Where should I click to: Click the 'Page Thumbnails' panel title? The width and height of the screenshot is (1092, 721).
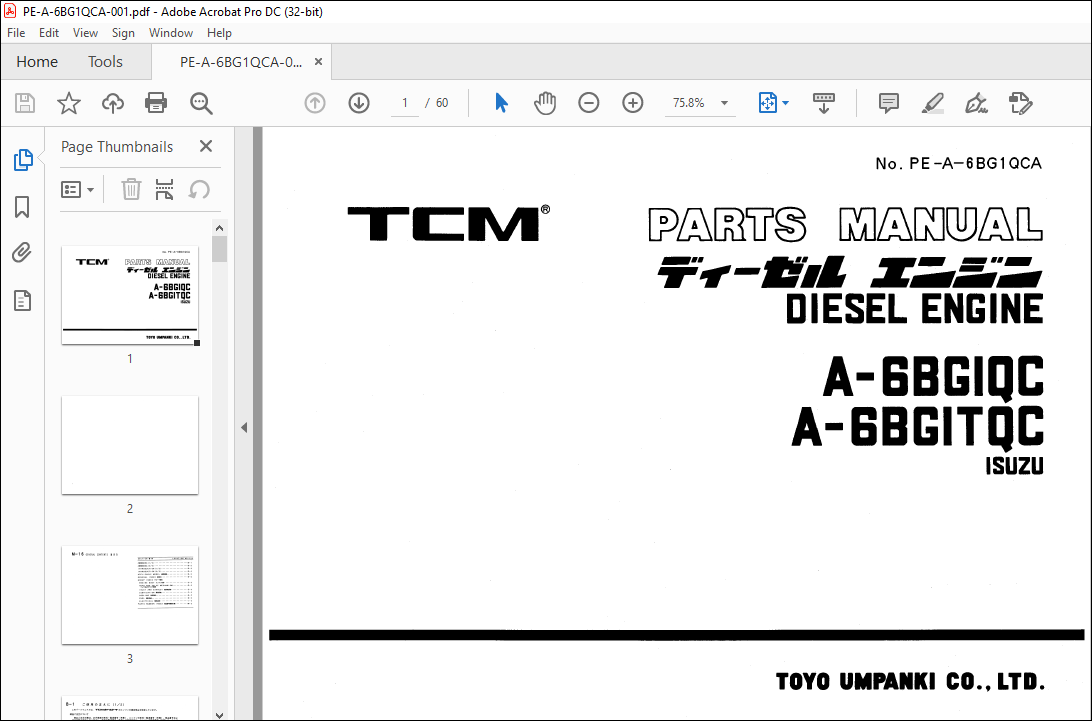tap(117, 147)
